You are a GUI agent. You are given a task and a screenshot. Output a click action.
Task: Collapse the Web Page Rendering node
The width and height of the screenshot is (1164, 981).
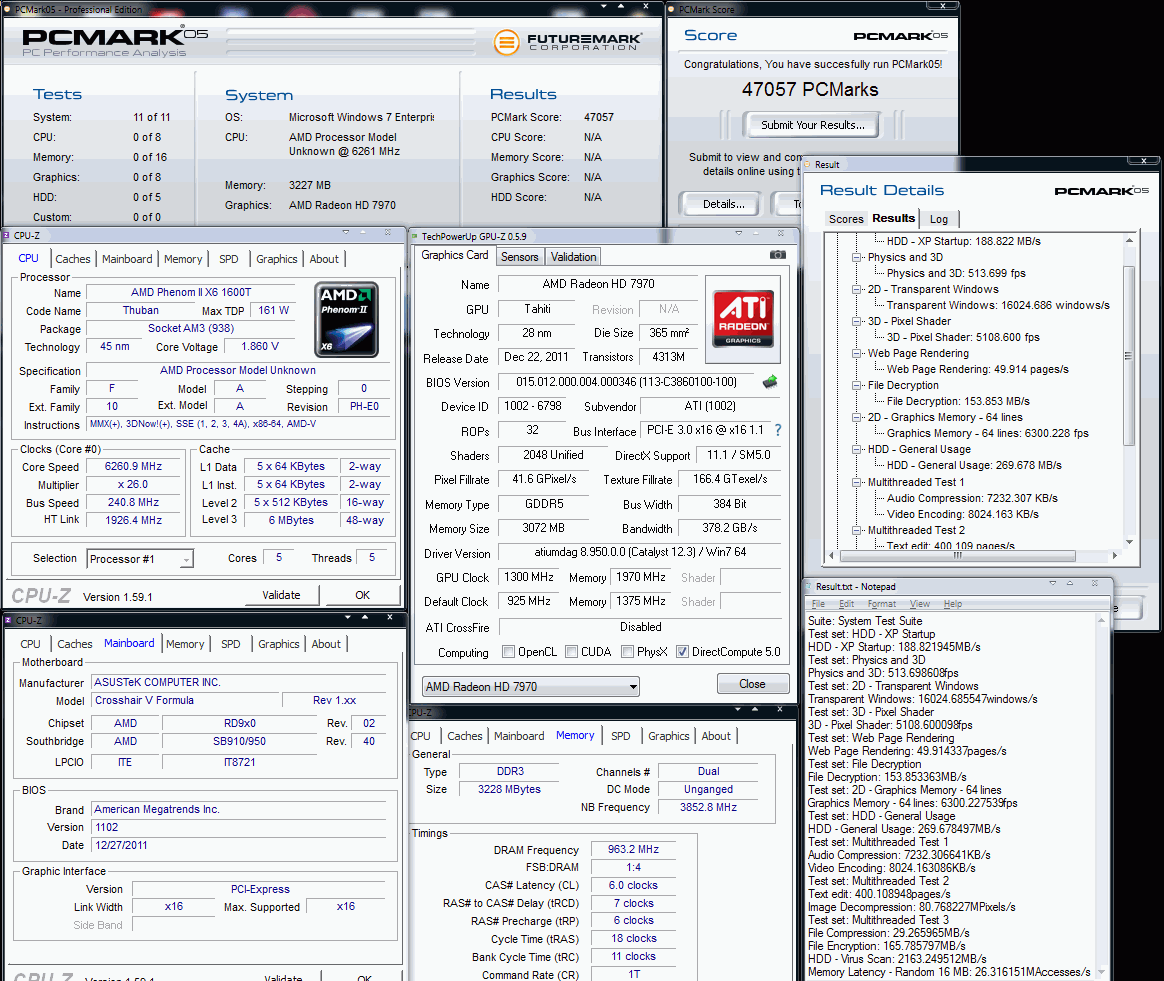857,353
